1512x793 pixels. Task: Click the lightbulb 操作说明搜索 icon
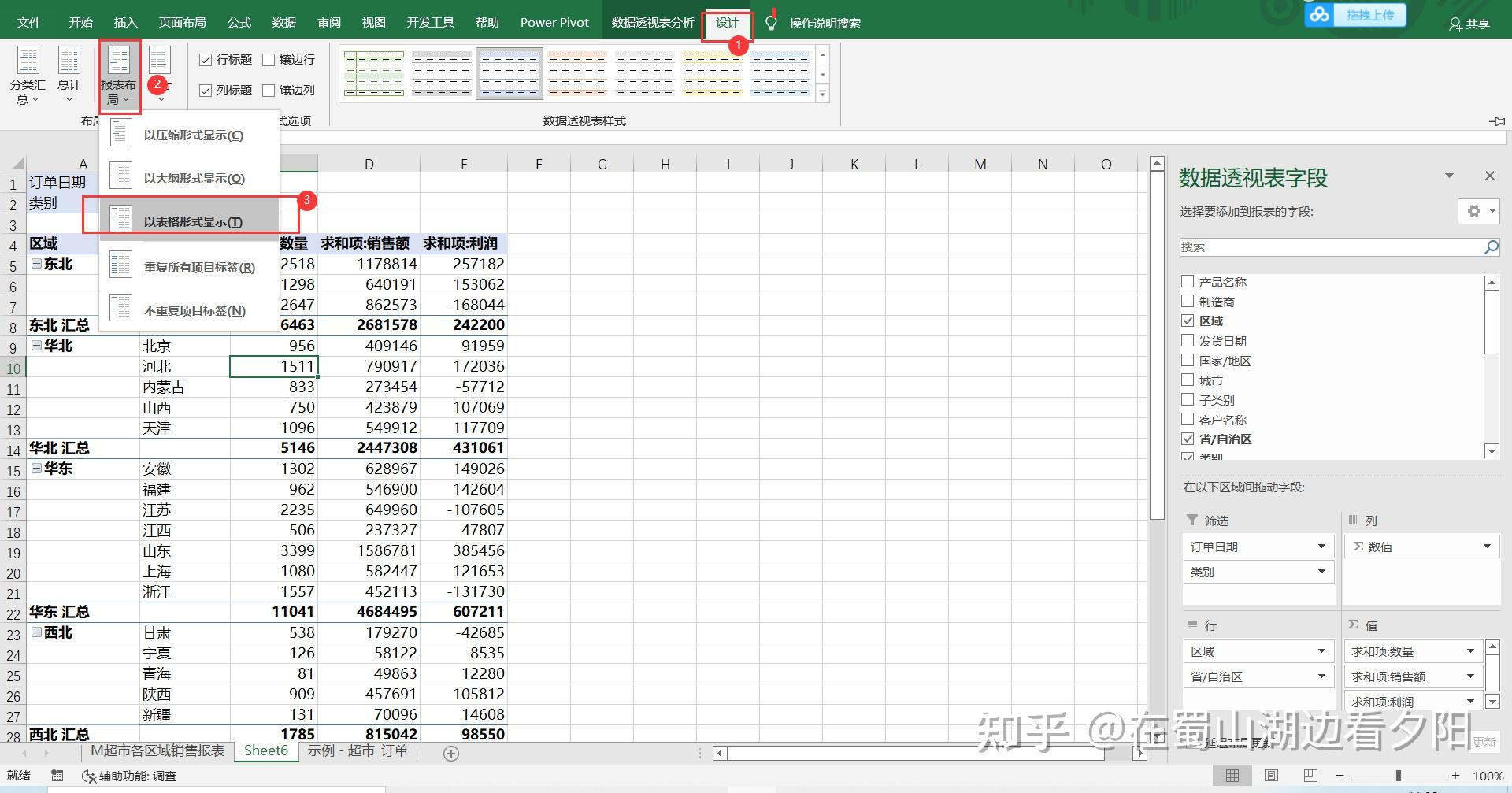tap(771, 23)
